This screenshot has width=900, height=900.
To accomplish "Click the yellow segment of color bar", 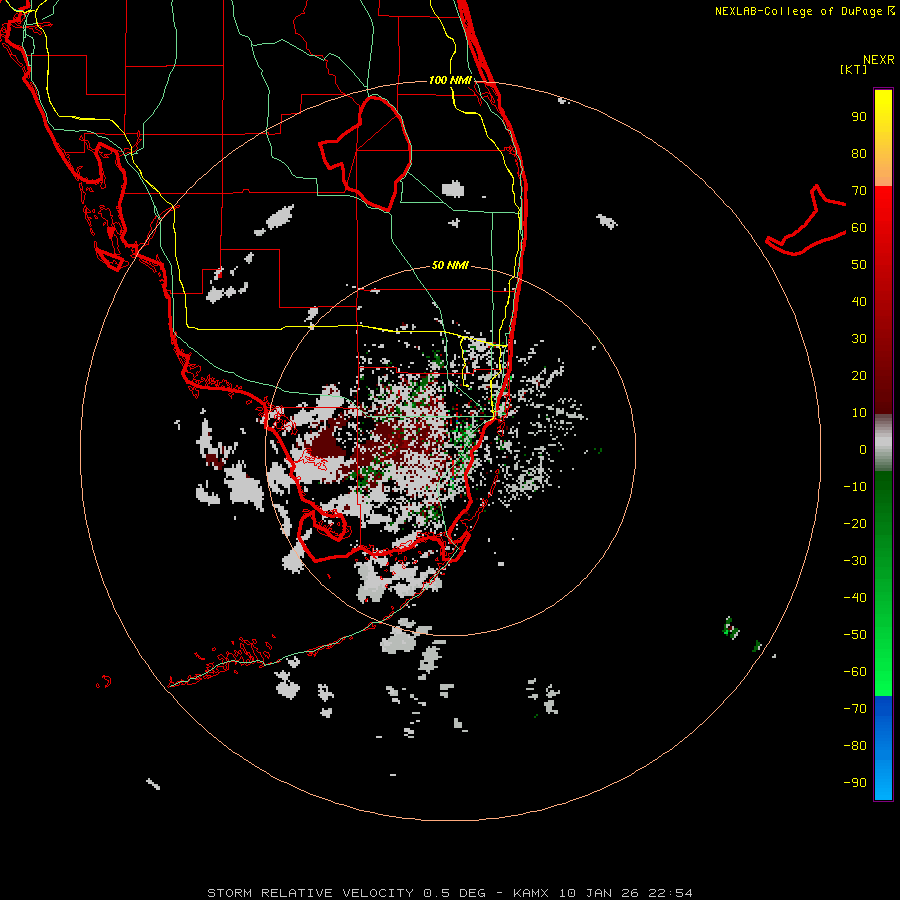I will (883, 138).
